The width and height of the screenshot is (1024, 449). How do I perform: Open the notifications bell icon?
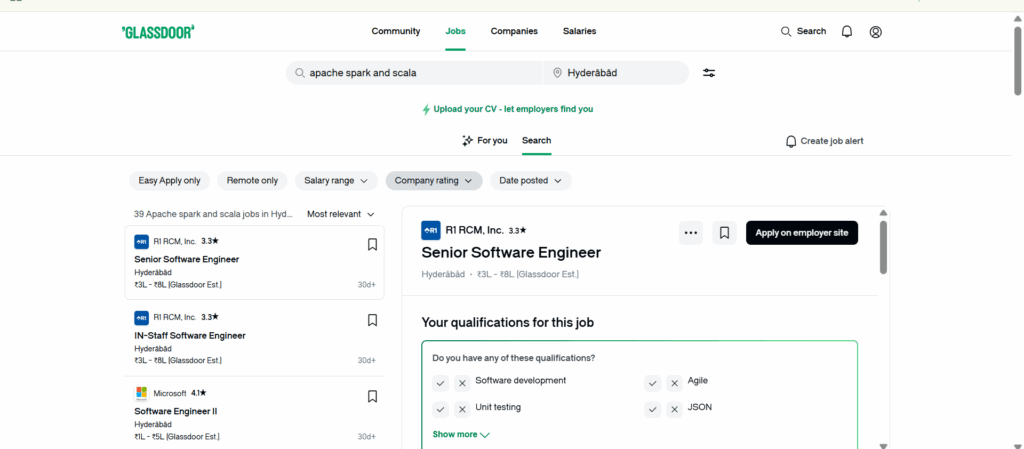coord(846,31)
